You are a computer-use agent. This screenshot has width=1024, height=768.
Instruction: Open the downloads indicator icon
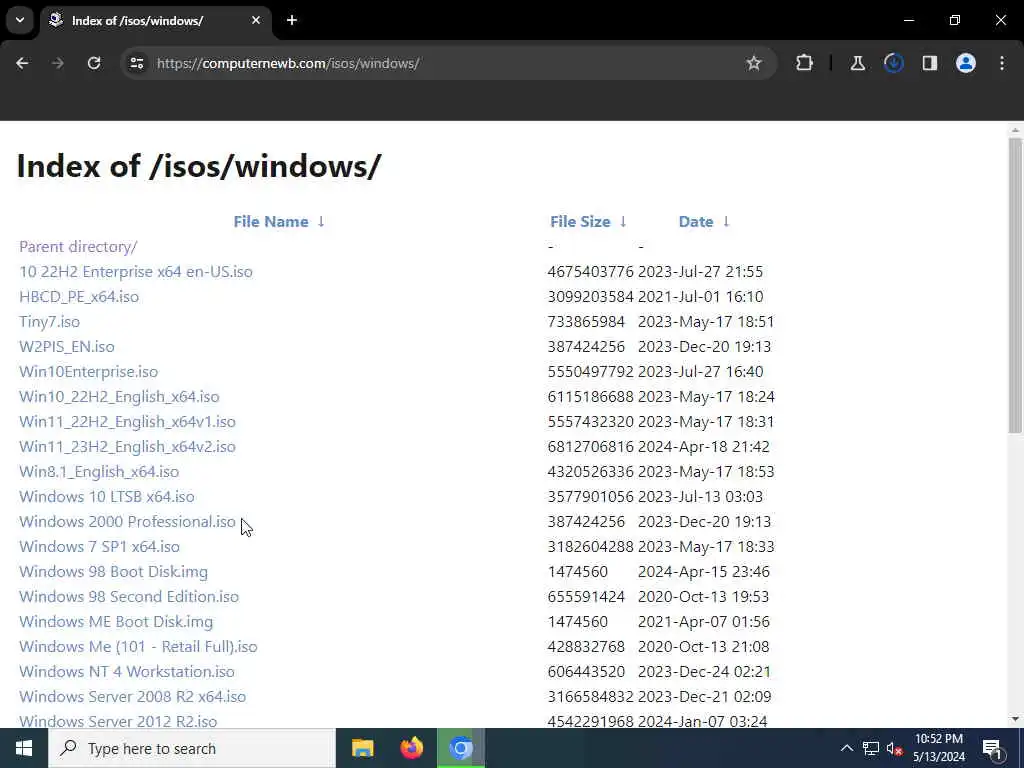(893, 63)
